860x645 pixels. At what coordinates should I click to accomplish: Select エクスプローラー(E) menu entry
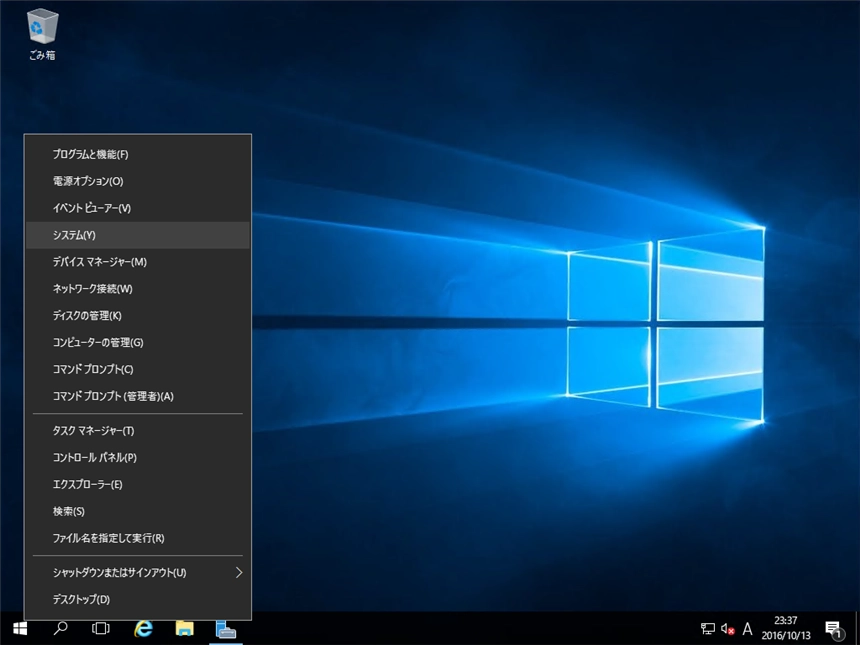coord(138,484)
